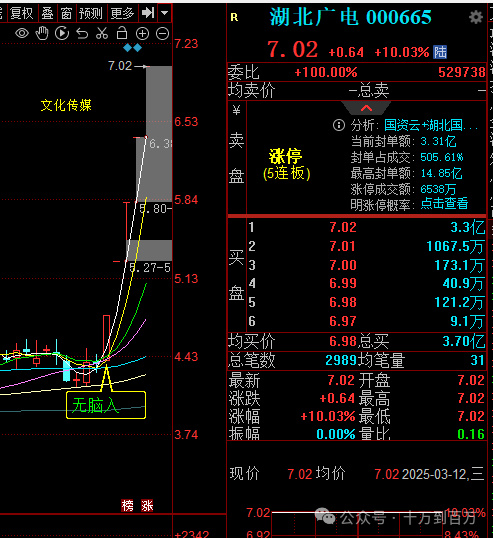The image size is (493, 538).
Task: Select the scissors cut tool
Action: coord(102,33)
